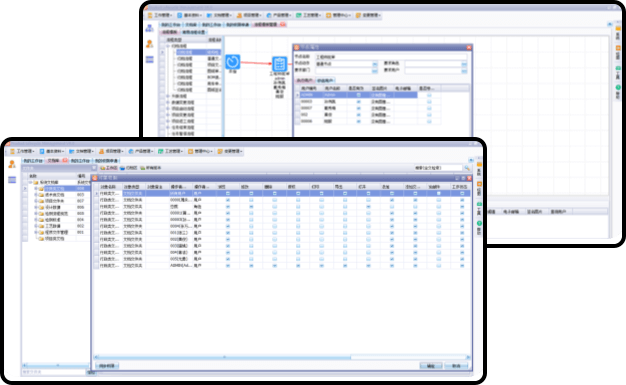The image size is (626, 385).
Task: Click right scroll arrow of permissions dialog scrollbar
Action: tap(468, 357)
